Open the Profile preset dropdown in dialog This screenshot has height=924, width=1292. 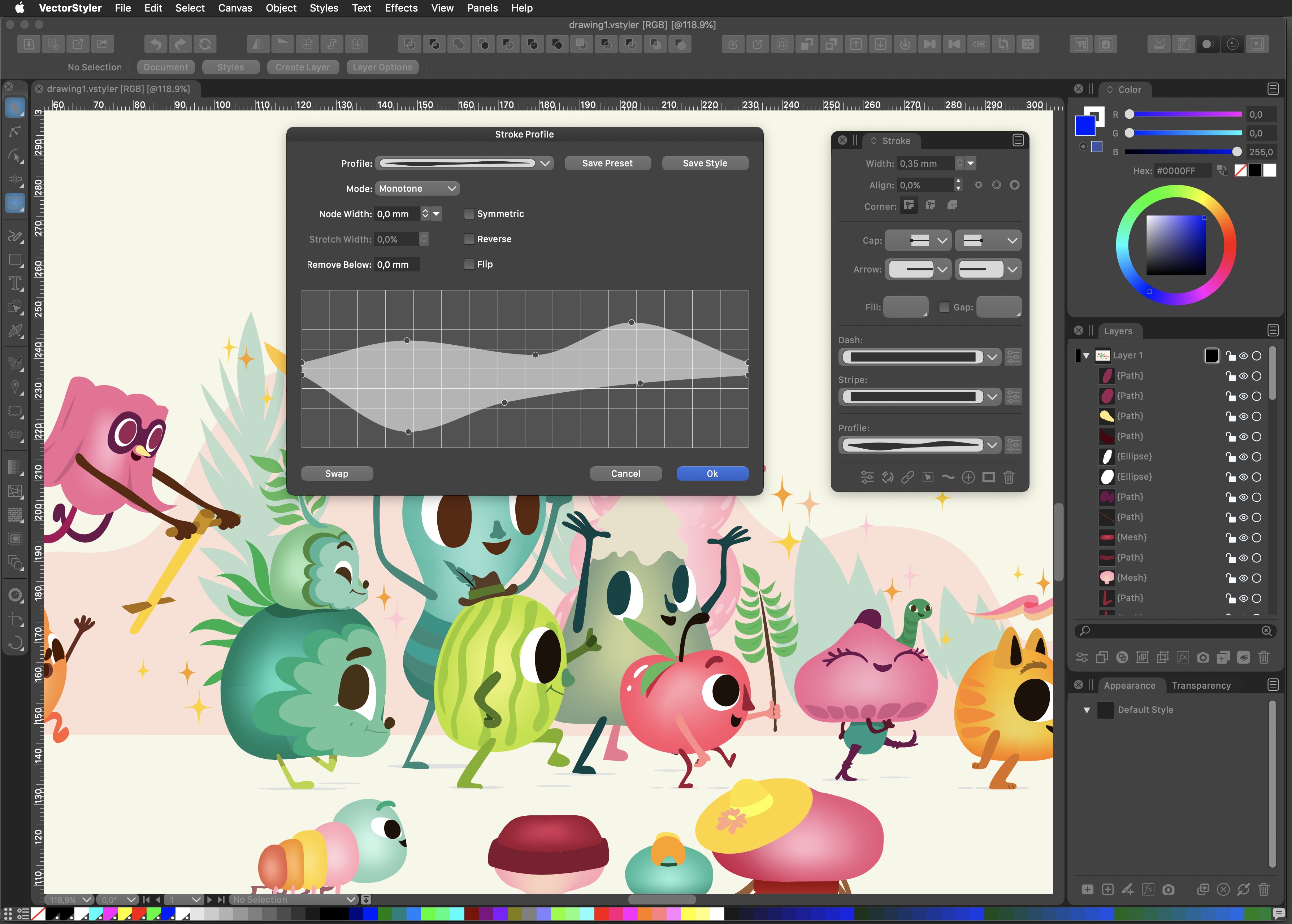[x=464, y=163]
